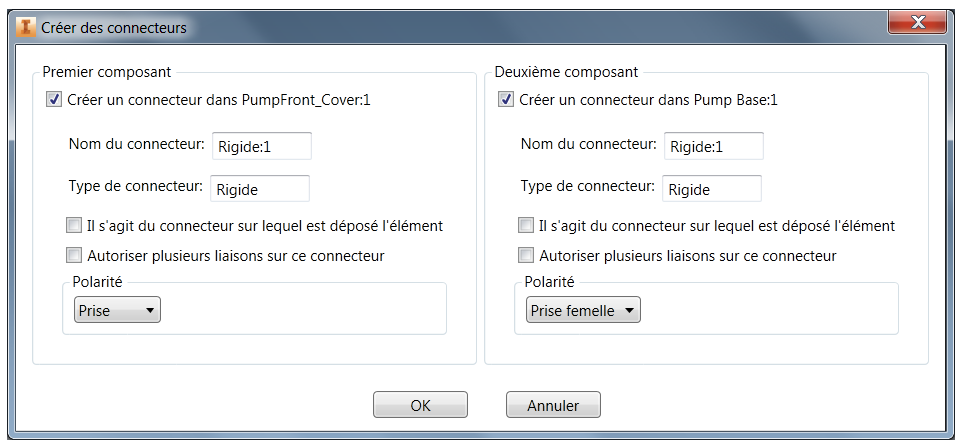The width and height of the screenshot is (955, 440).
Task: Enable the deposited-element connector option under Deuxième composant
Action: [x=525, y=226]
